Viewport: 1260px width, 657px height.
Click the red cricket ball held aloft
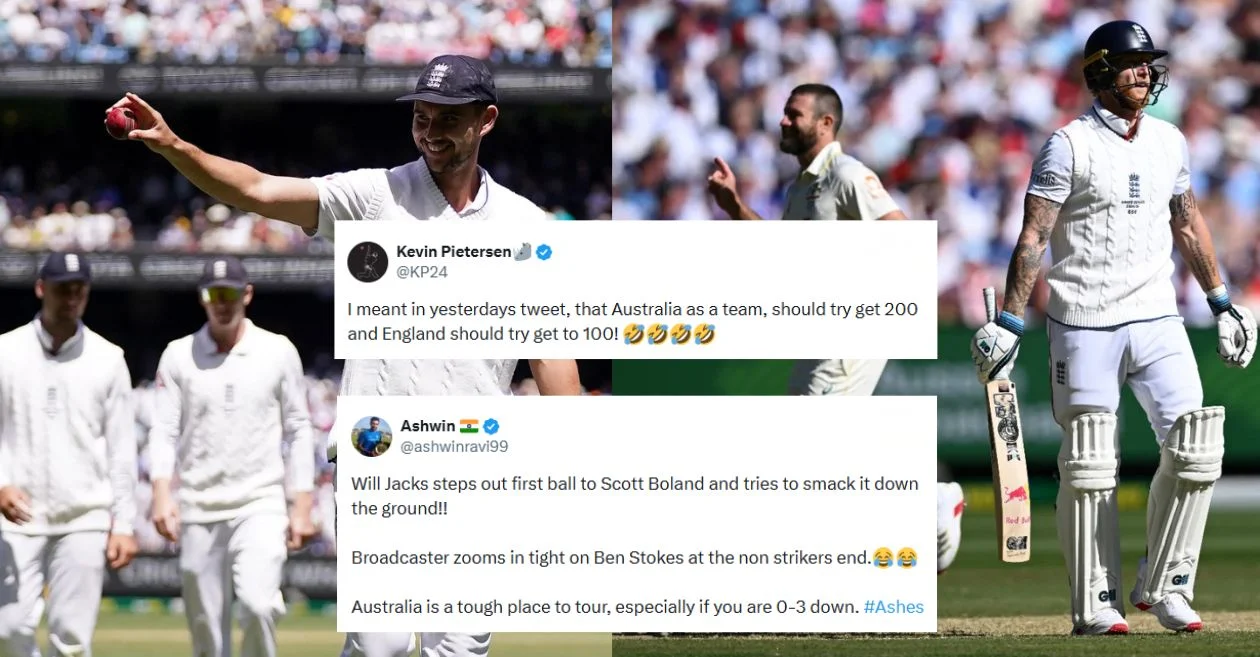pyautogui.click(x=120, y=123)
